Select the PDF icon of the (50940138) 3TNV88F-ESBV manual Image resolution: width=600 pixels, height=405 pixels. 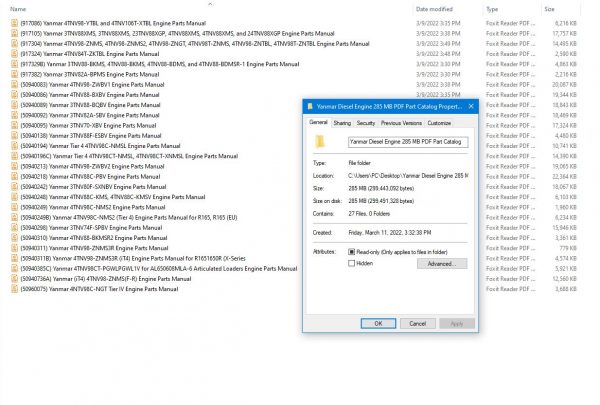[x=15, y=136]
